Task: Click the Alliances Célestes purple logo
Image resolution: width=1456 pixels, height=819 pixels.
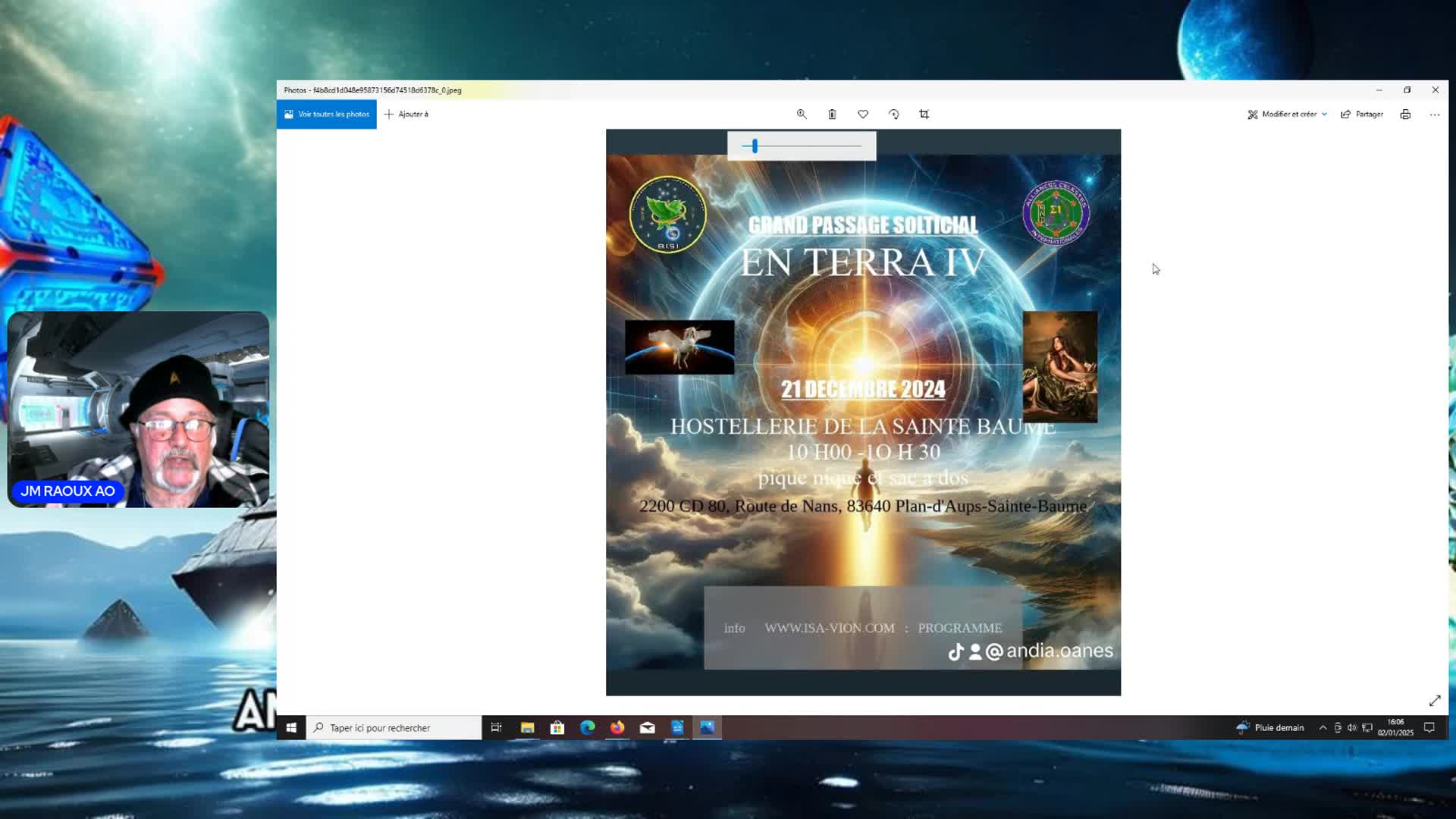Action: 1056,212
